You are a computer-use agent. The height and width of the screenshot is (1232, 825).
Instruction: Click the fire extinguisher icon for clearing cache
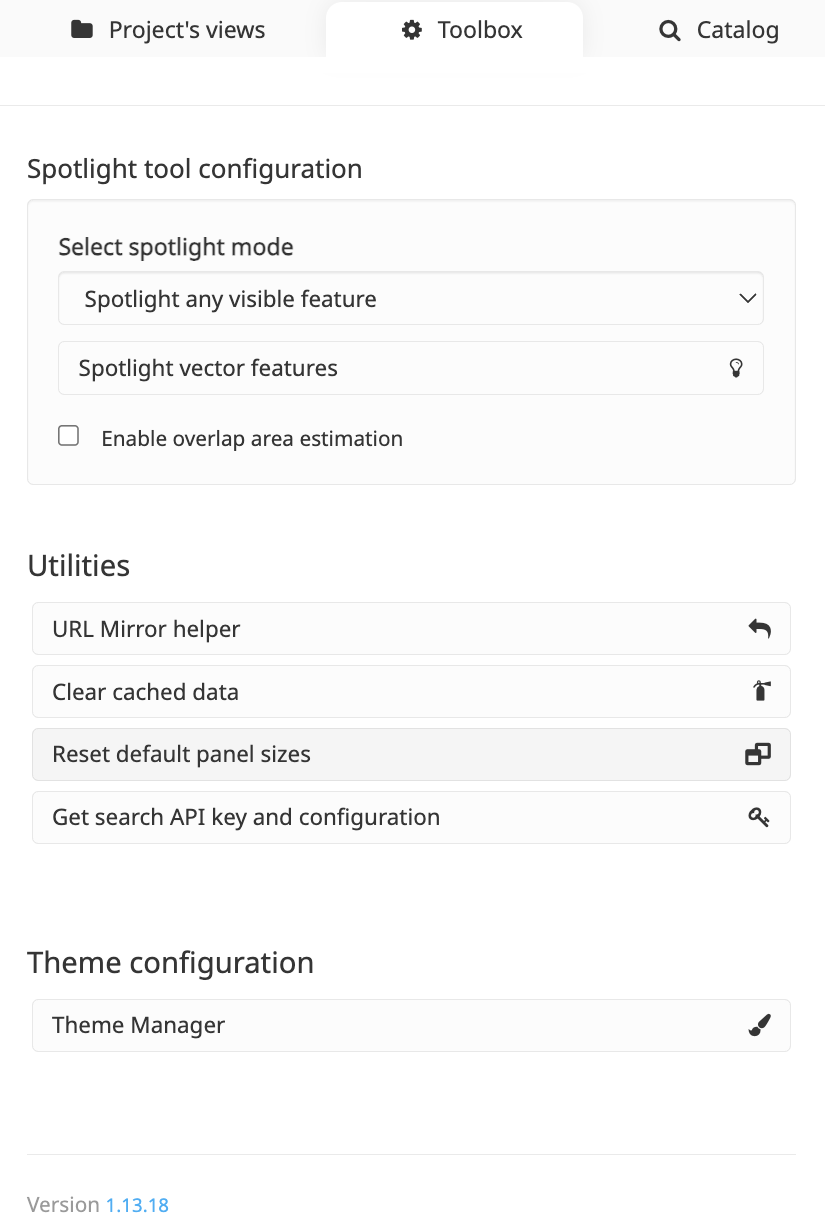(x=761, y=691)
